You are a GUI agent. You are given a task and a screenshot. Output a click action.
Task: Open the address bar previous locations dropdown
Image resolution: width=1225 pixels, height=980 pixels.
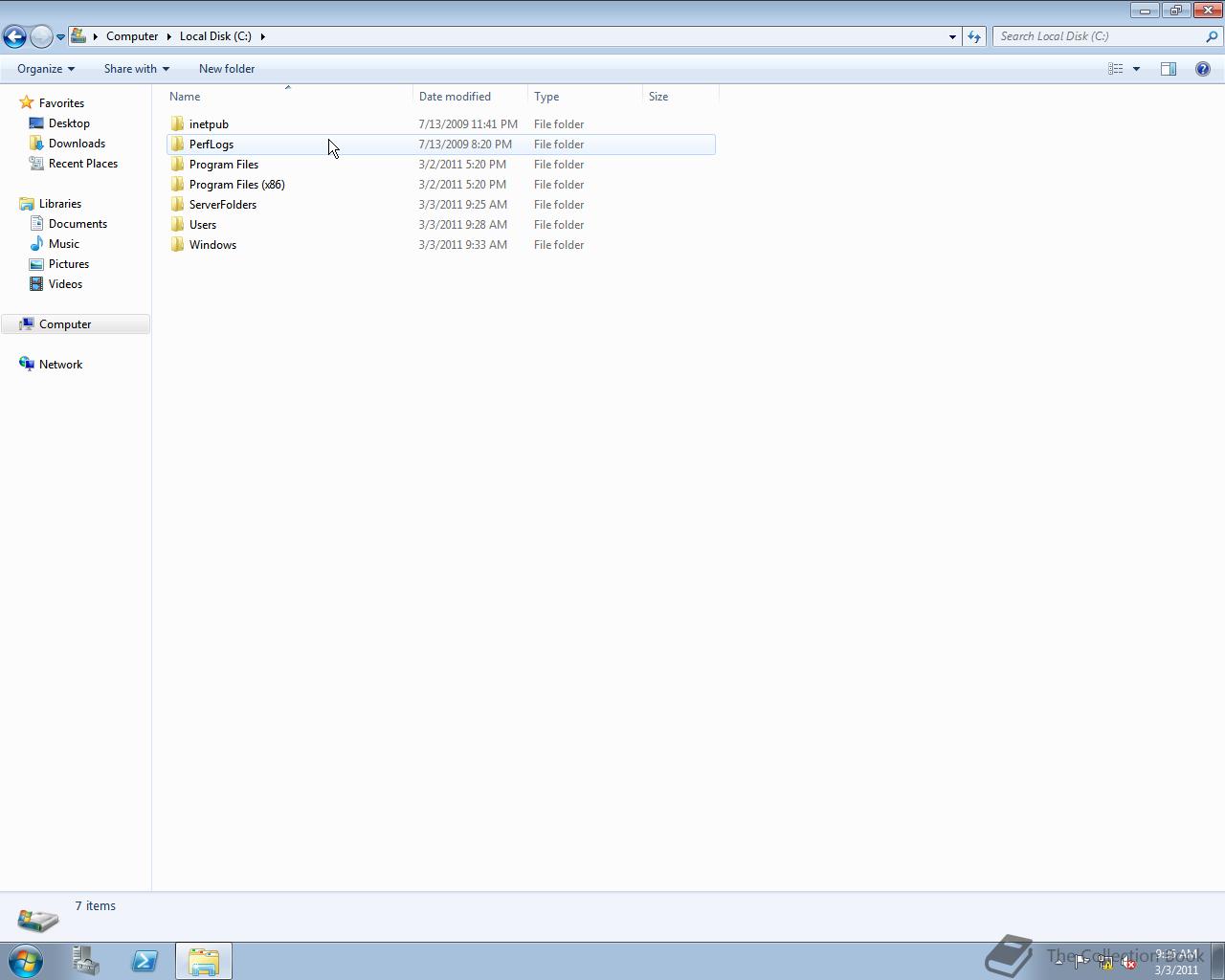[x=952, y=36]
